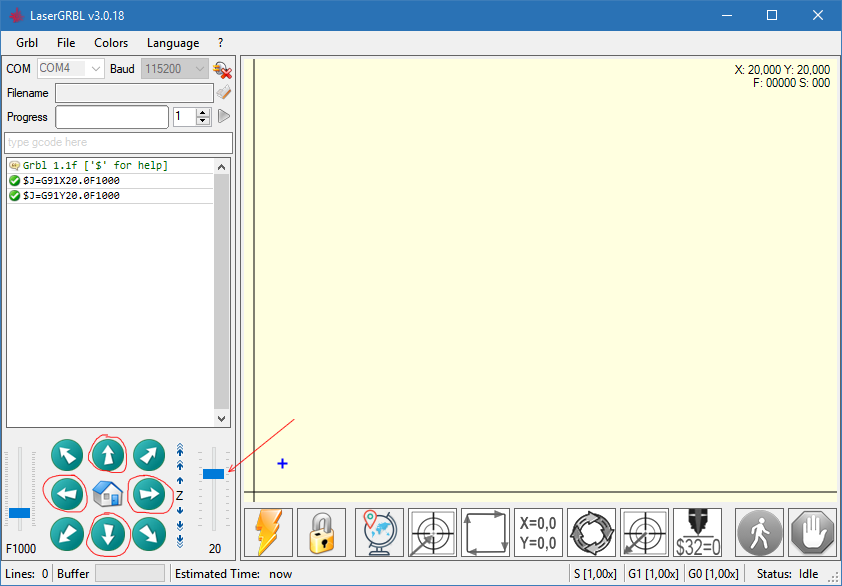842x586 pixels.
Task: Click the padlock unlock button
Action: [321, 532]
